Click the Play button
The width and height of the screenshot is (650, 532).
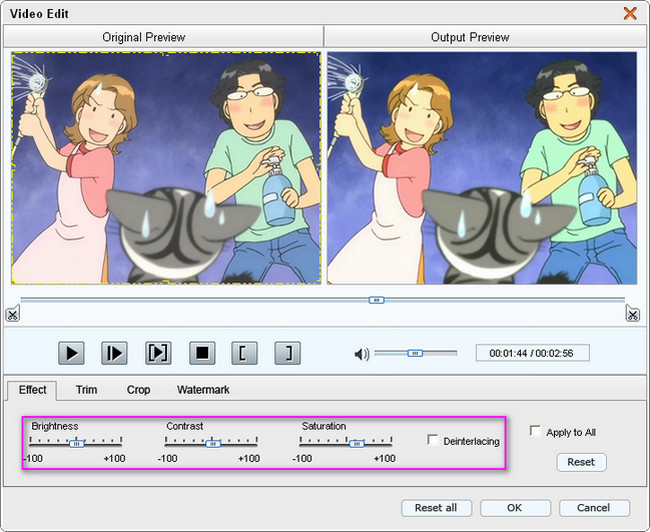(x=71, y=353)
